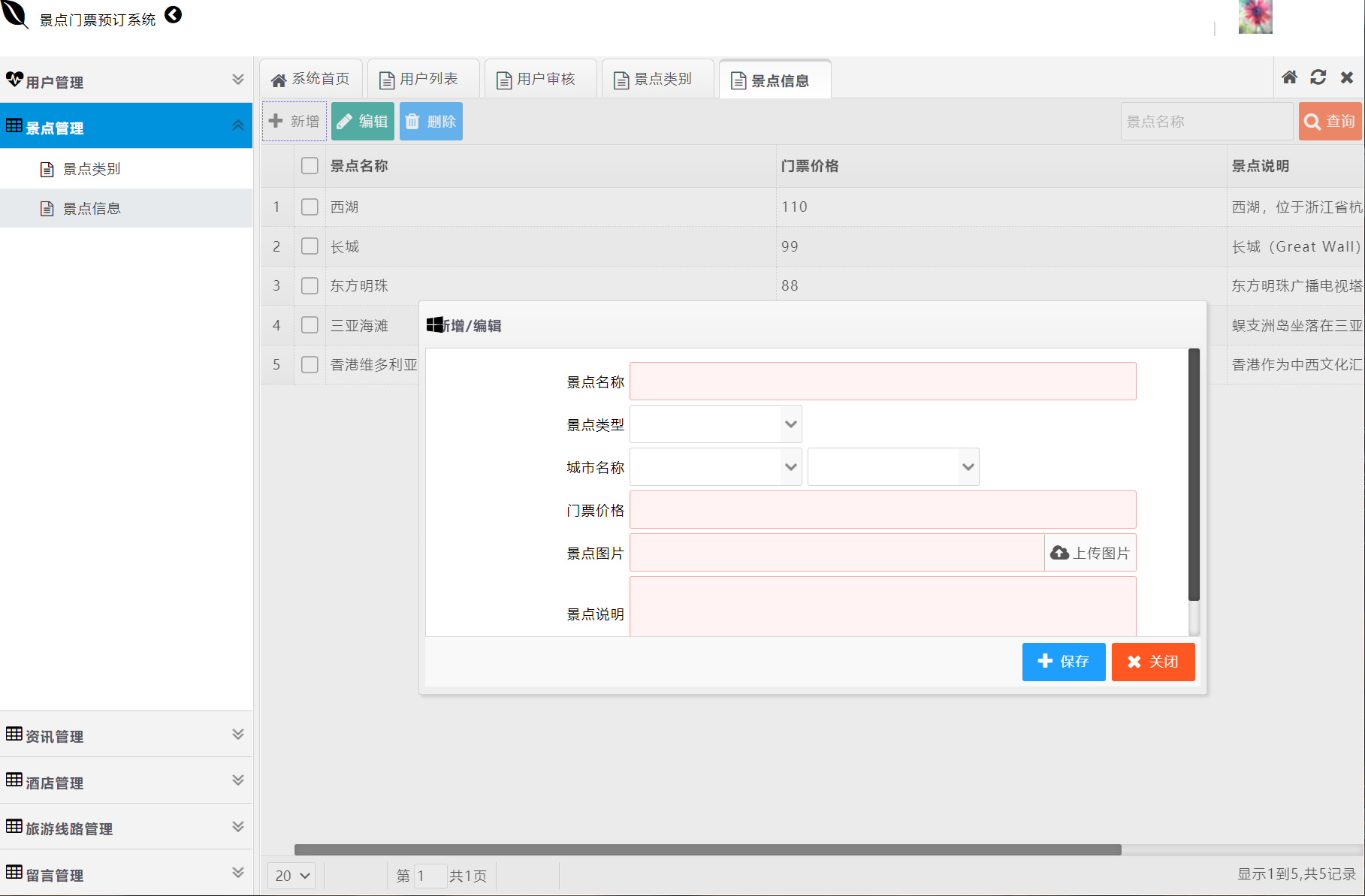Check the checkbox for row 西湖
This screenshot has height=896, width=1365.
tap(309, 207)
